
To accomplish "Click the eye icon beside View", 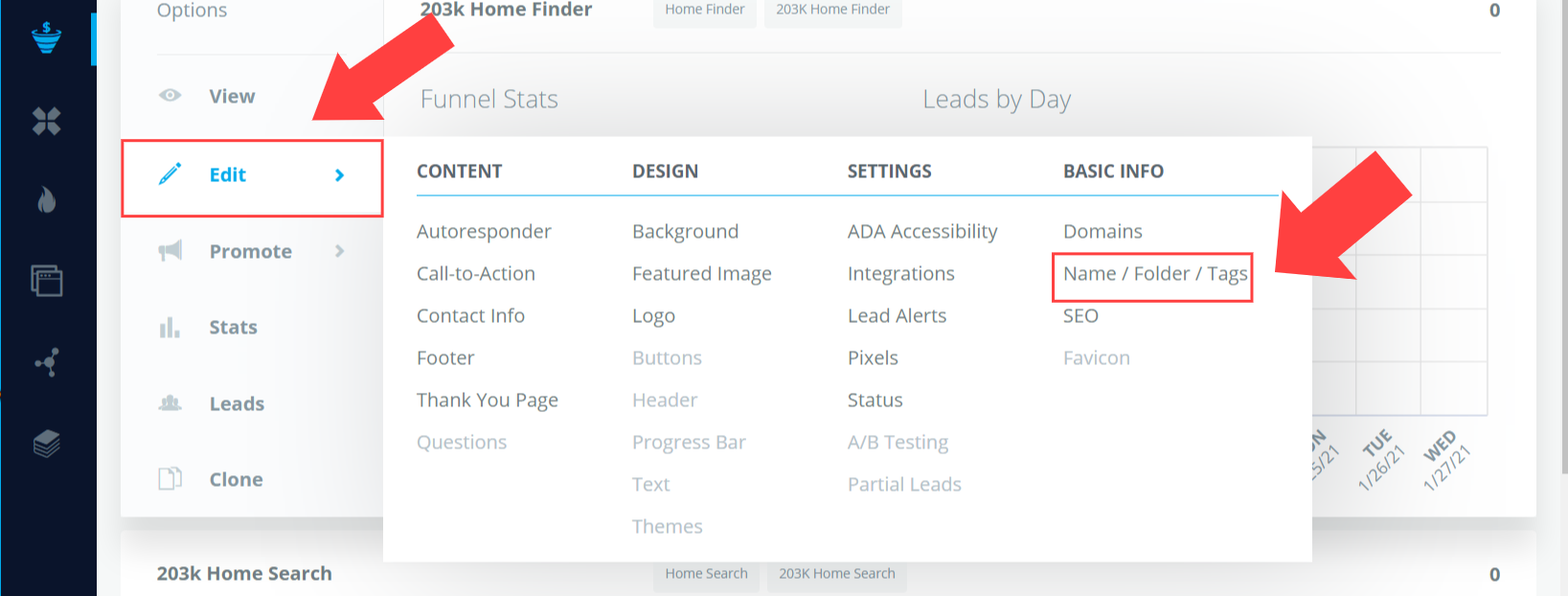I will tap(170, 95).
